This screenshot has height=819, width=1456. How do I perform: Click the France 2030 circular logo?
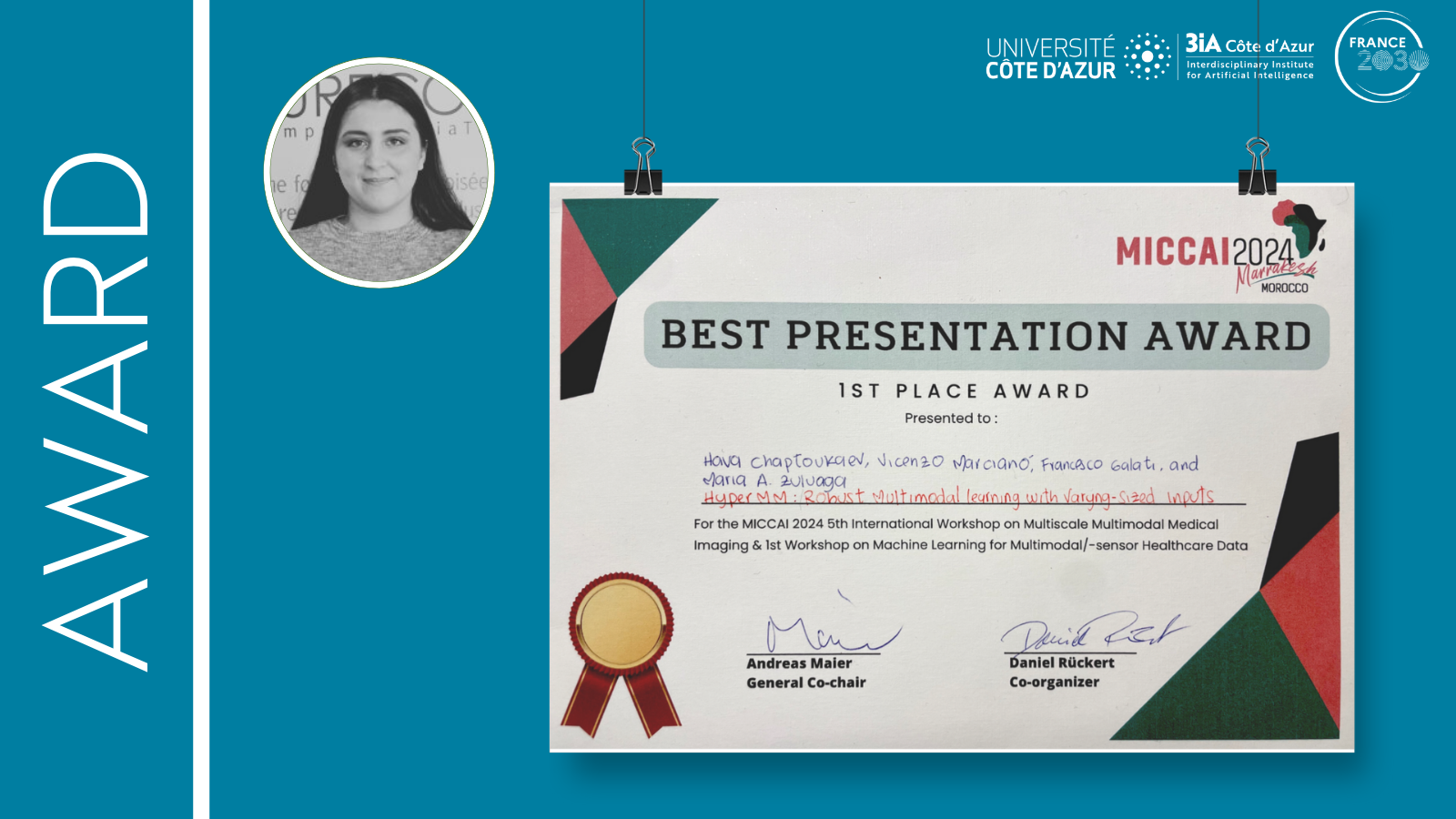[x=1381, y=56]
